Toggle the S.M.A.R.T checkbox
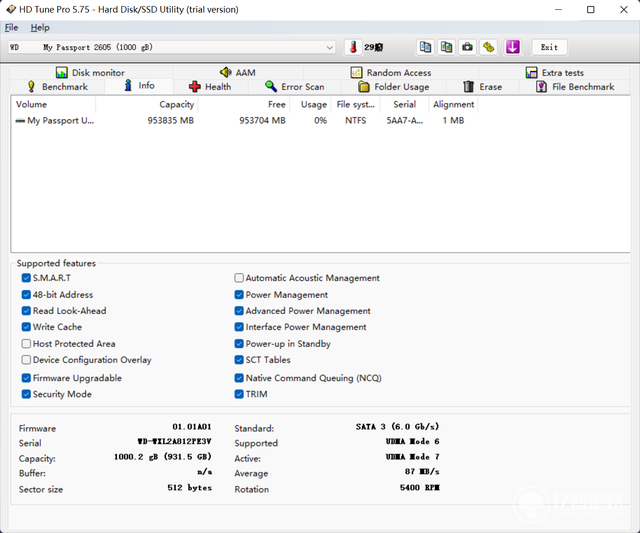This screenshot has height=533, width=640. 26,278
